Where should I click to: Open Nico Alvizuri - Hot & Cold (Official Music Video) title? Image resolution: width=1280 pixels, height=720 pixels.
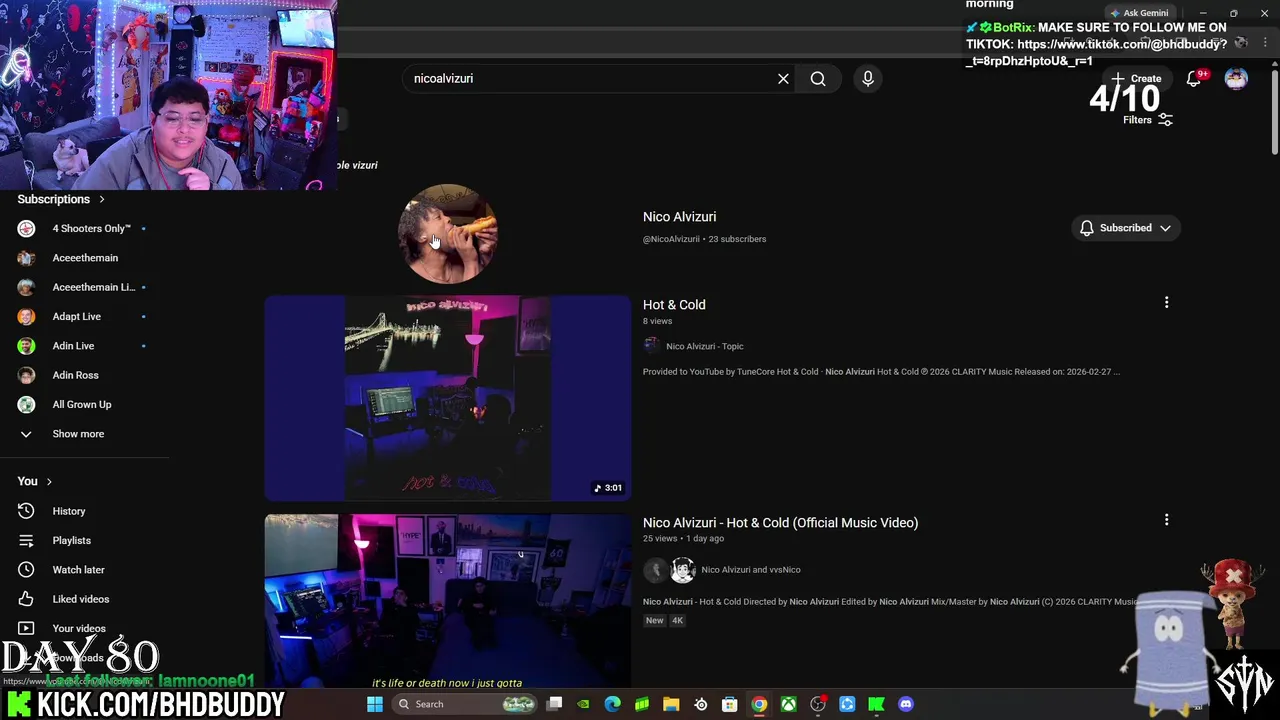point(780,523)
